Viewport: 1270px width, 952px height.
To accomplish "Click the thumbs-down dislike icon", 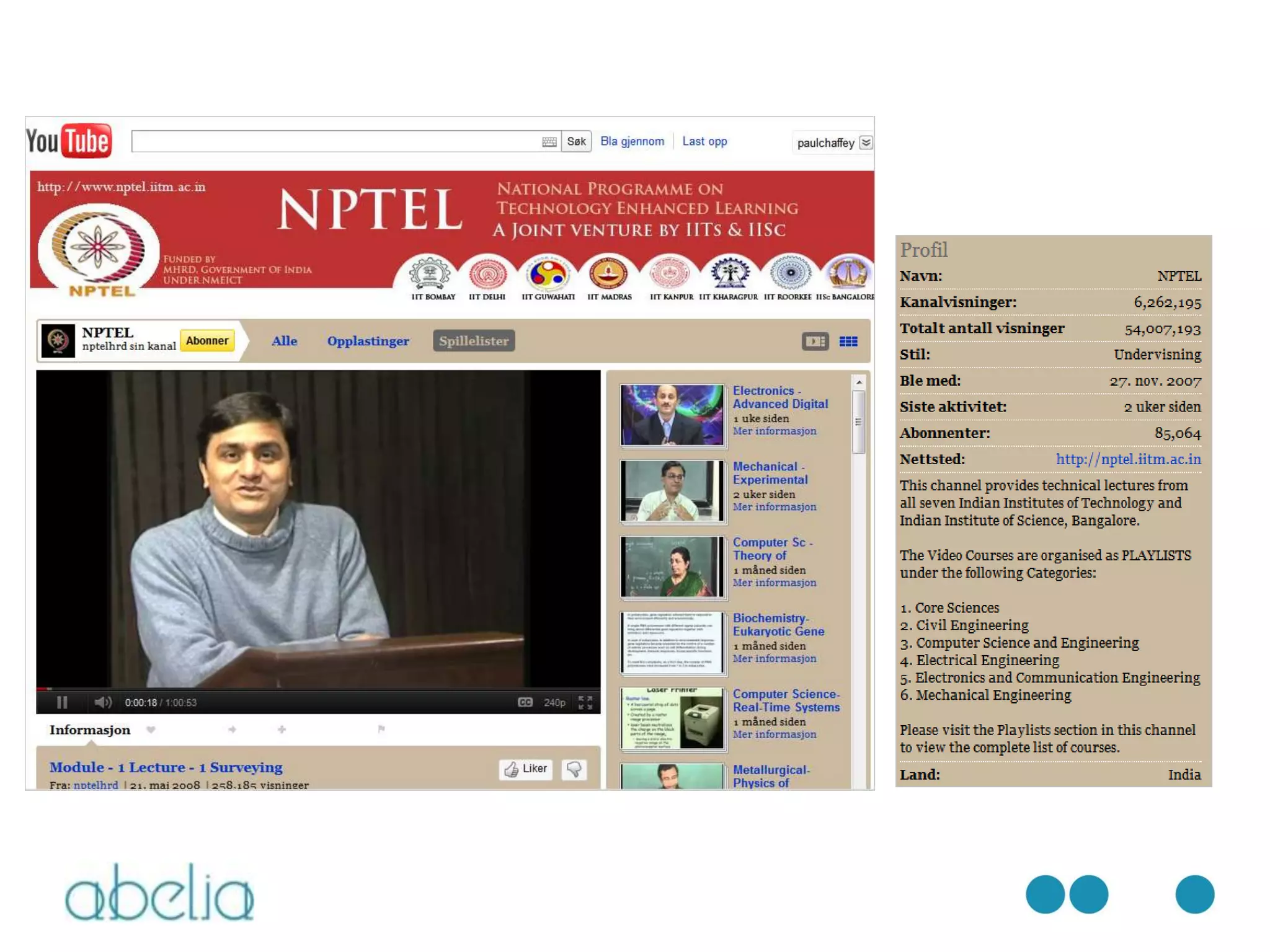I will point(574,769).
